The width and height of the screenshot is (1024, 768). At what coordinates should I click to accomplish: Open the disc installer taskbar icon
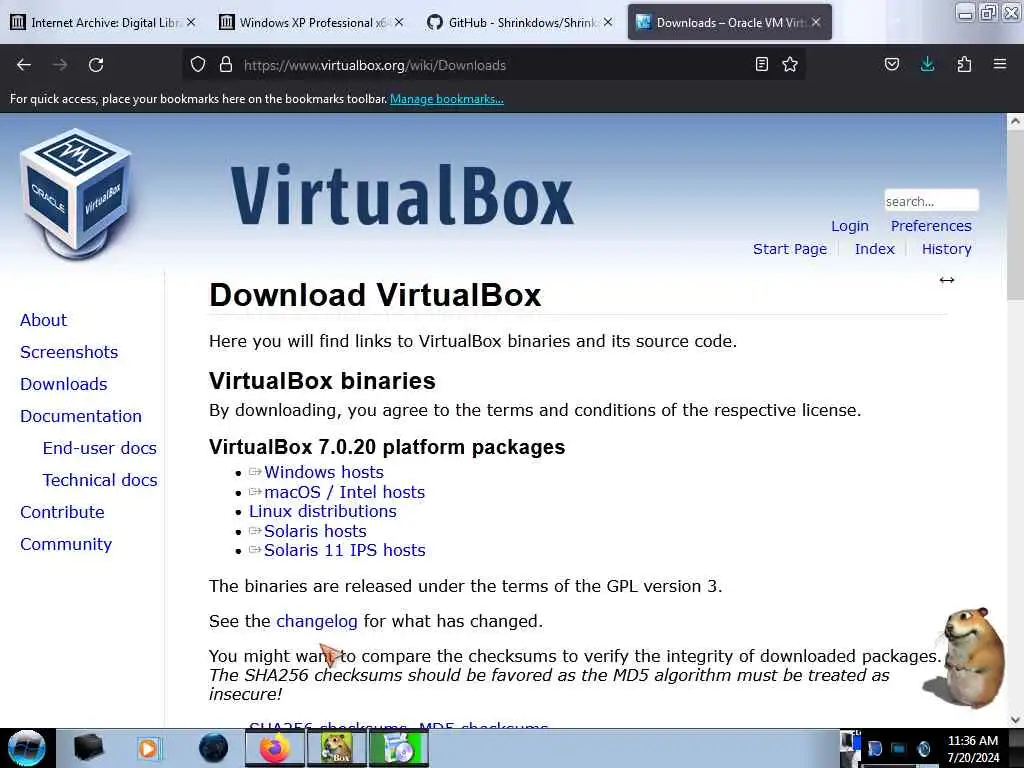point(398,748)
